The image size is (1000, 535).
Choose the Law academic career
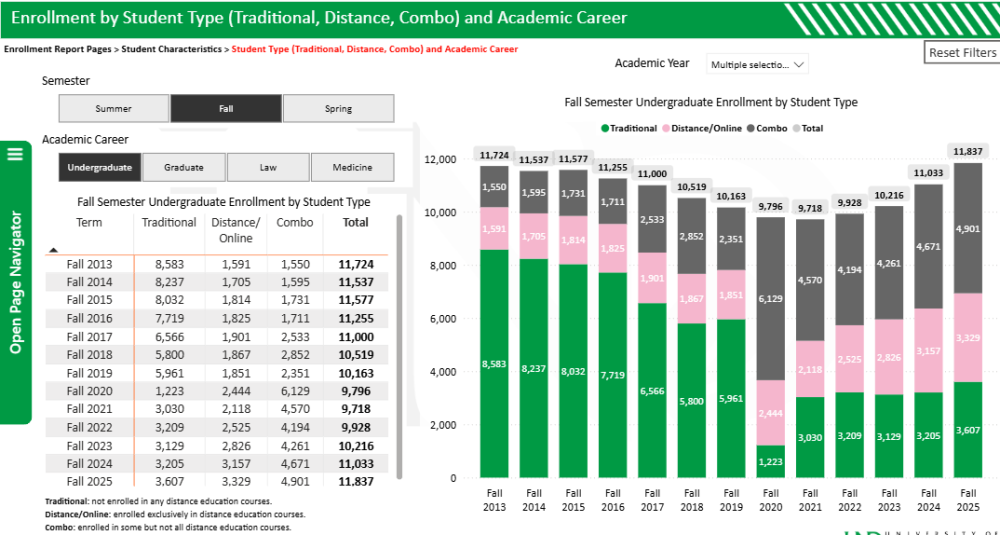click(x=268, y=167)
